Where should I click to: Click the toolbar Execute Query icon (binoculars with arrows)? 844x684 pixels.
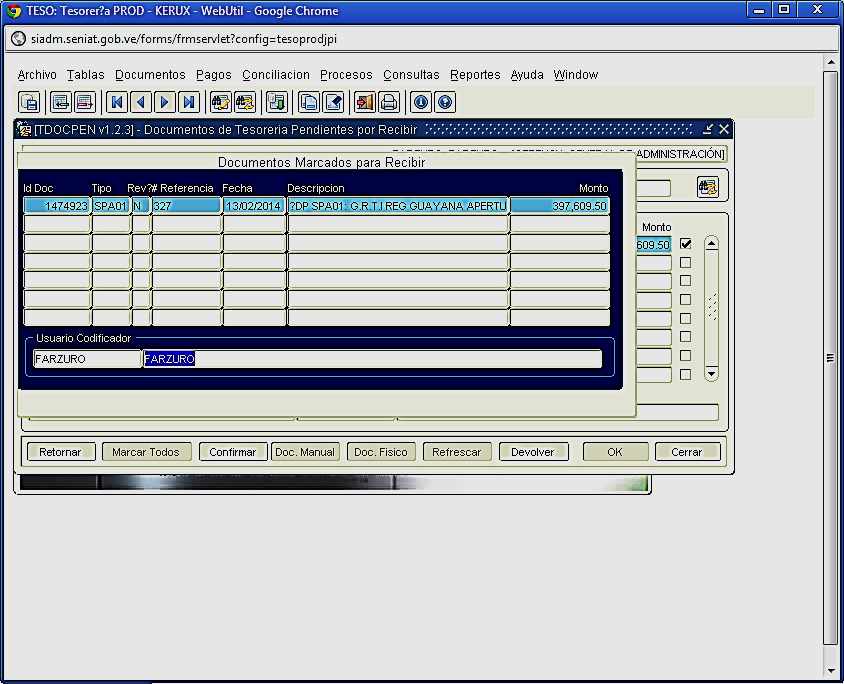click(x=245, y=102)
